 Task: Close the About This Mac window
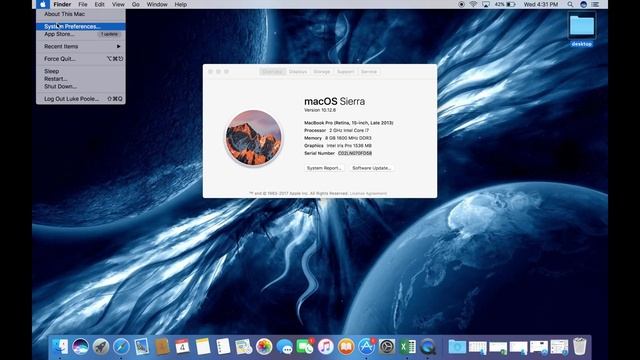(211, 71)
